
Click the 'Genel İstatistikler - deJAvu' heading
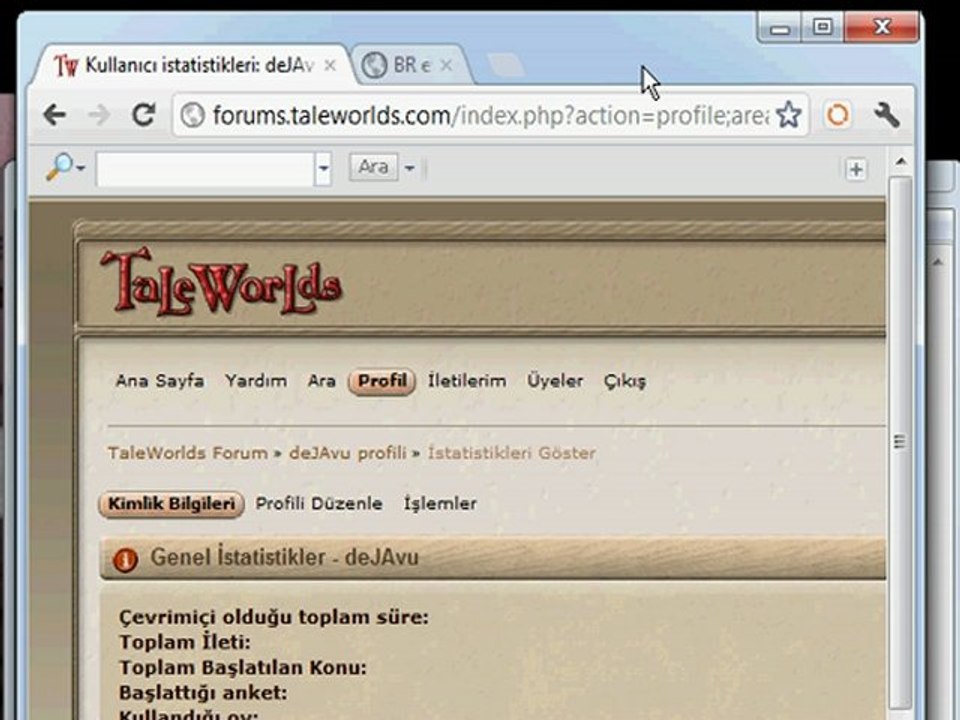point(285,557)
